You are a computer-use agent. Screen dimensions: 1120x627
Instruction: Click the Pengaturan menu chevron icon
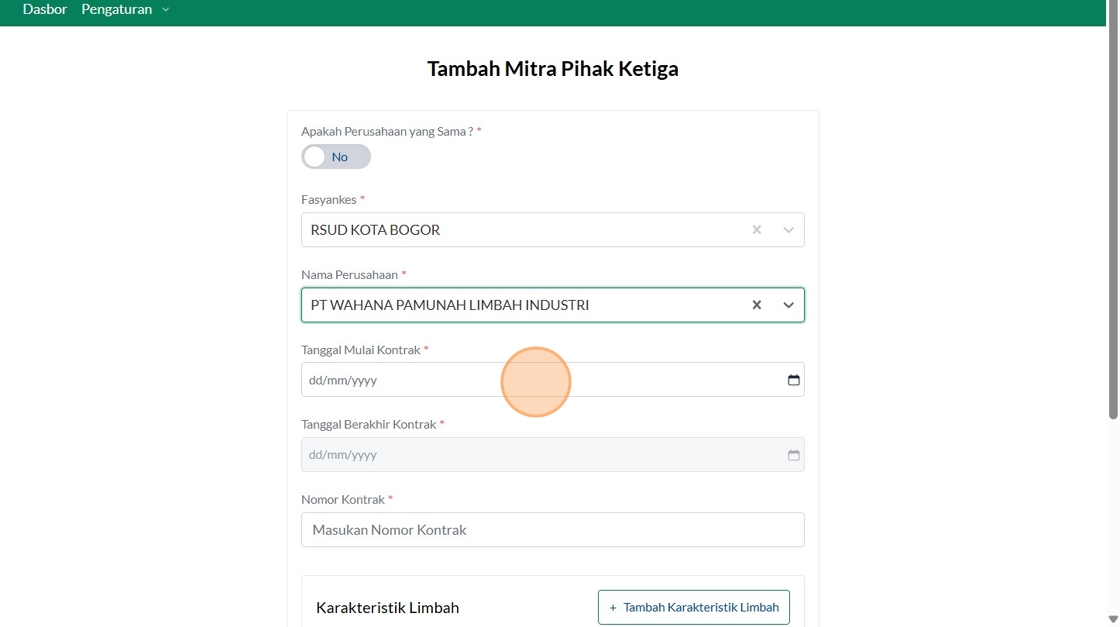click(x=166, y=10)
